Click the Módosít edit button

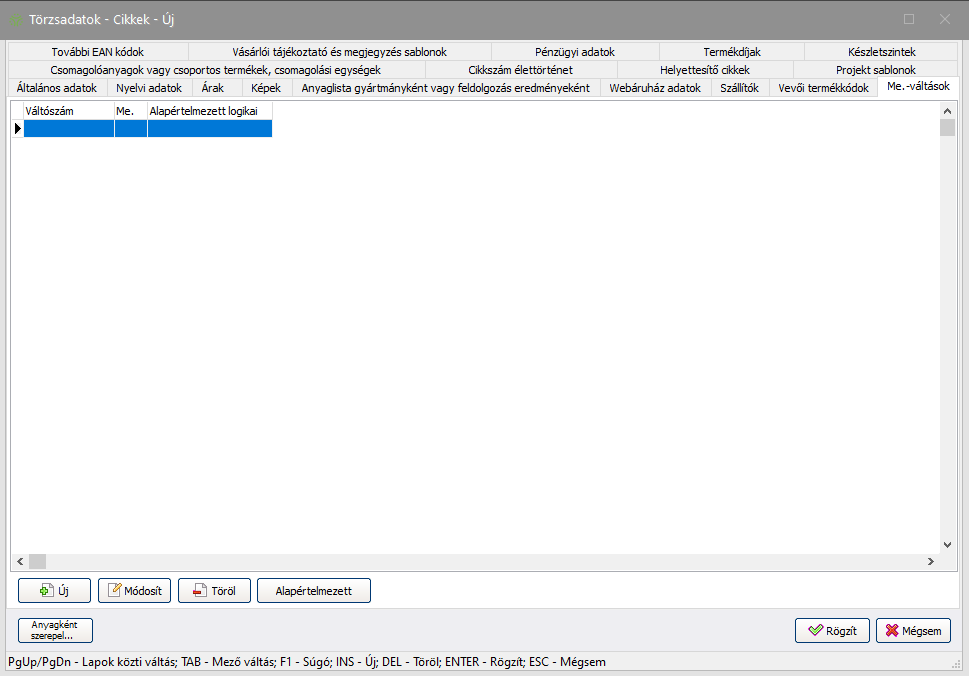135,591
